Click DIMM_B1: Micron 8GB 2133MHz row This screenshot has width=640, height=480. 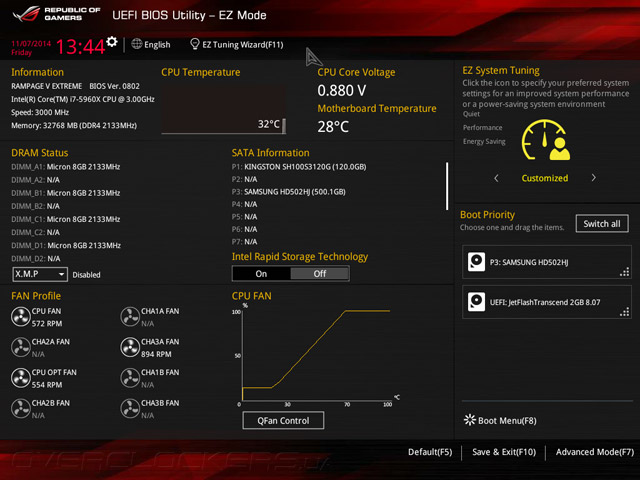[x=66, y=193]
